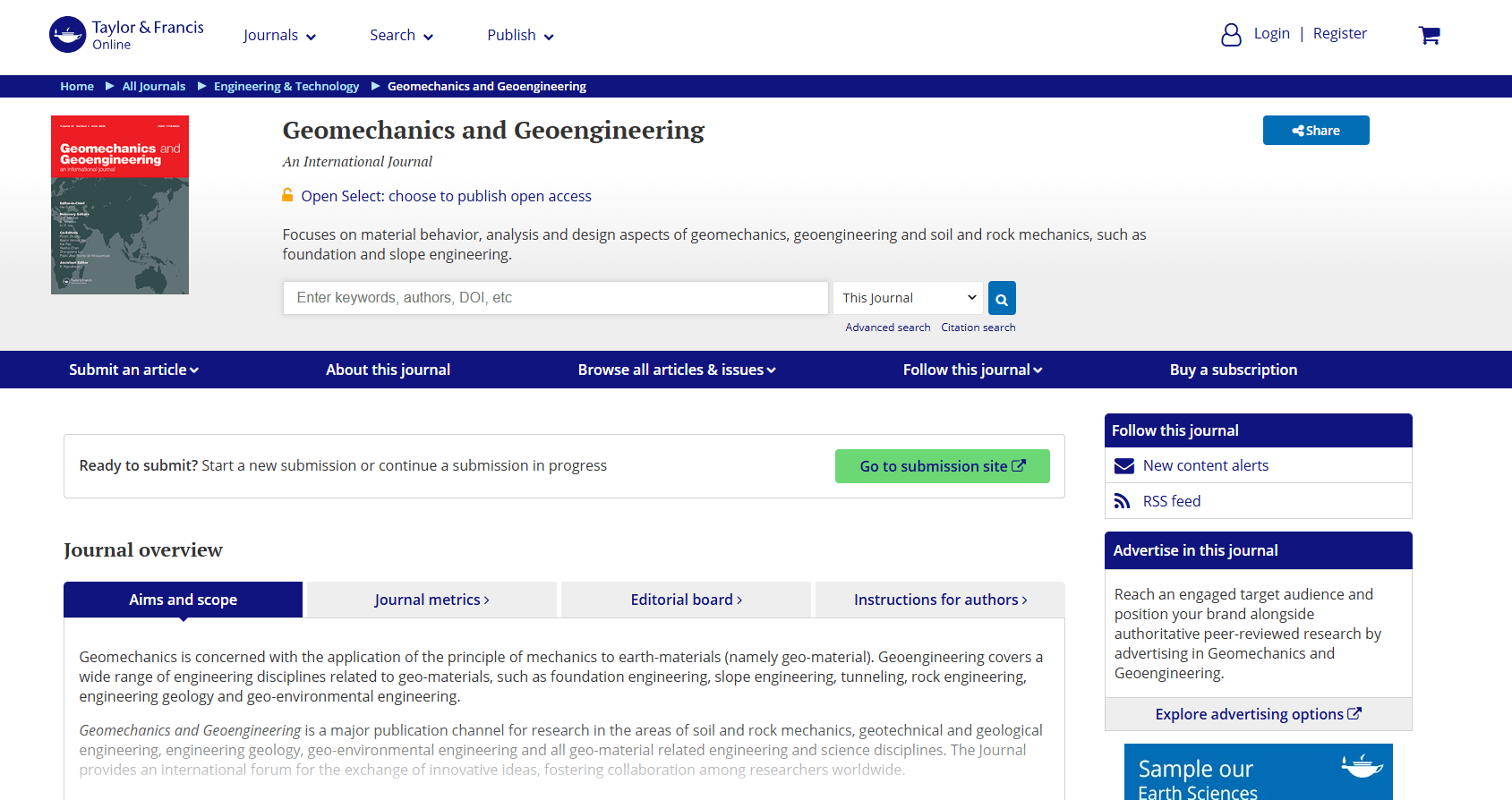
Task: Open the Advanced search link
Action: coord(887,328)
